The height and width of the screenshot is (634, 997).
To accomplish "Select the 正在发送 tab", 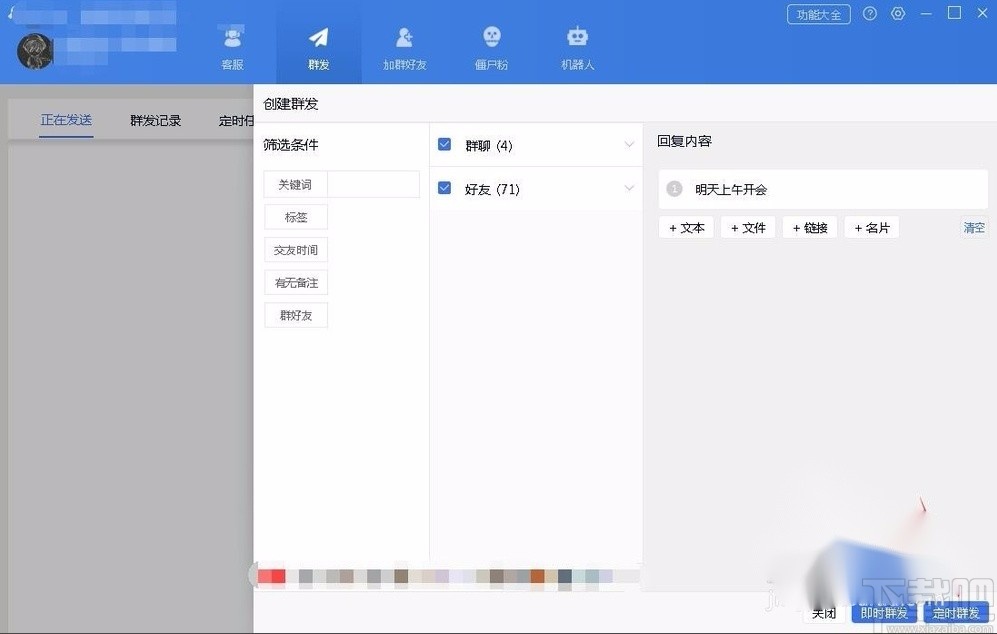I will click(65, 120).
